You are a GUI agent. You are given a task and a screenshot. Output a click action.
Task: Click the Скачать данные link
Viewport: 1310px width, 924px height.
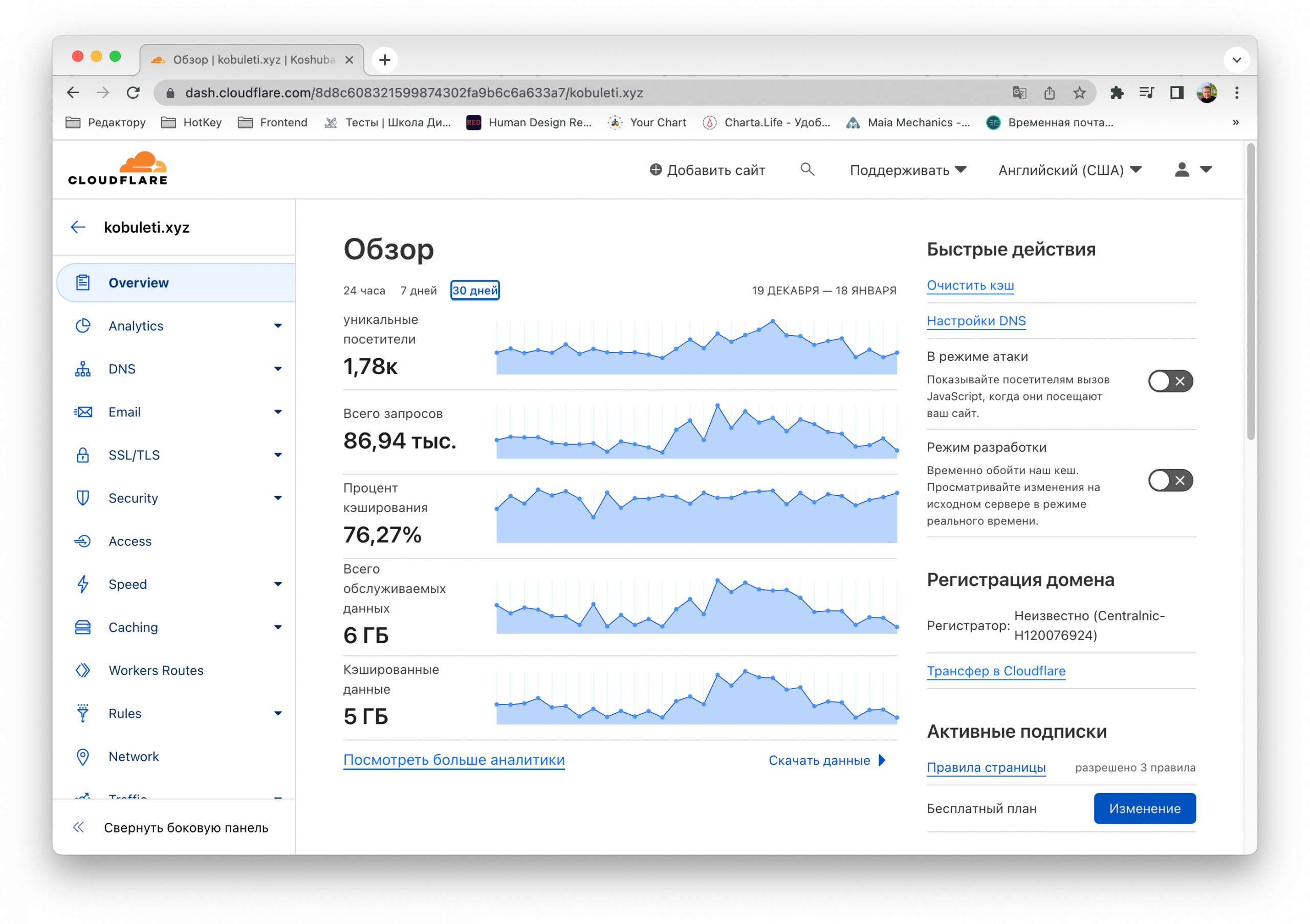pos(827,760)
